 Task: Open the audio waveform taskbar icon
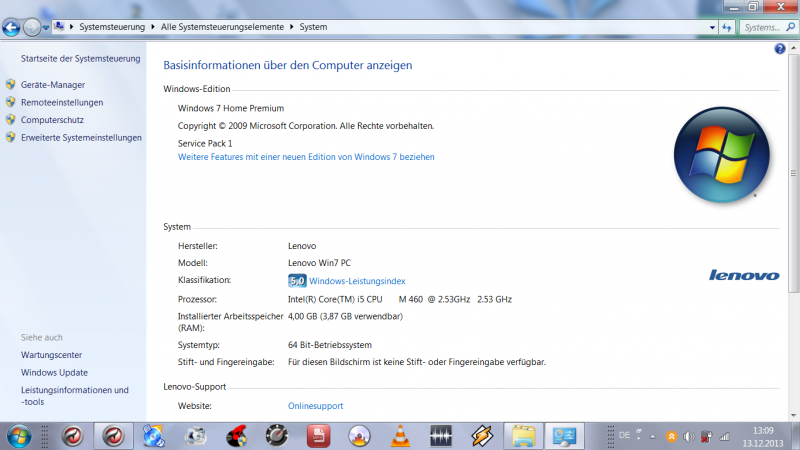tap(441, 437)
